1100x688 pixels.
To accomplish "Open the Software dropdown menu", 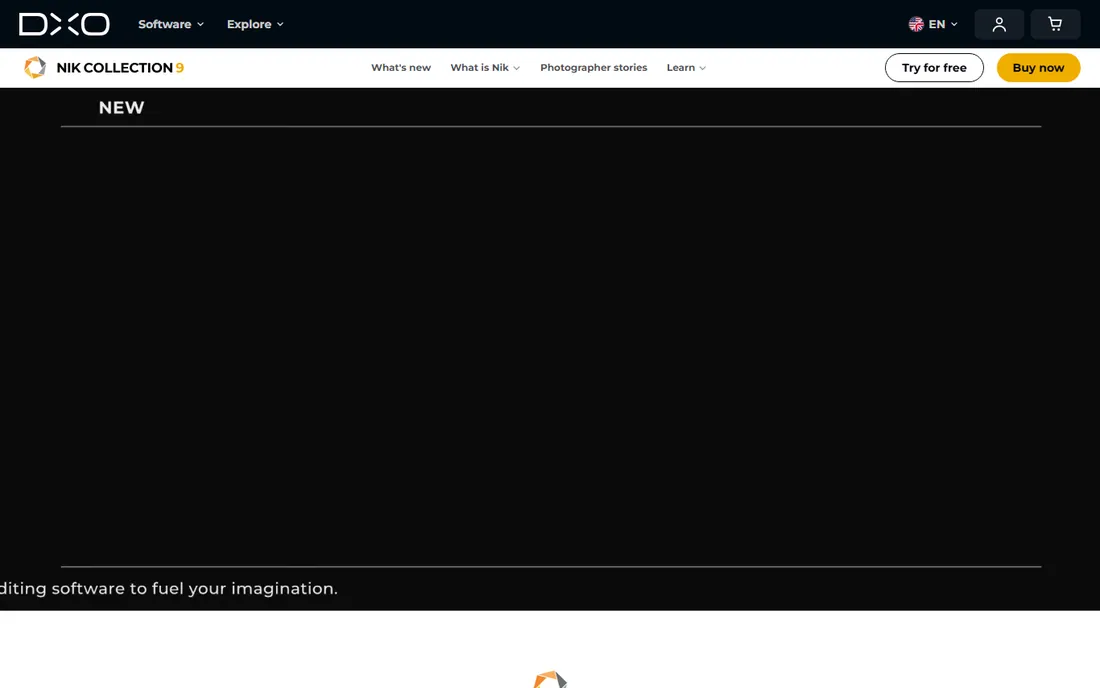I will tap(170, 24).
